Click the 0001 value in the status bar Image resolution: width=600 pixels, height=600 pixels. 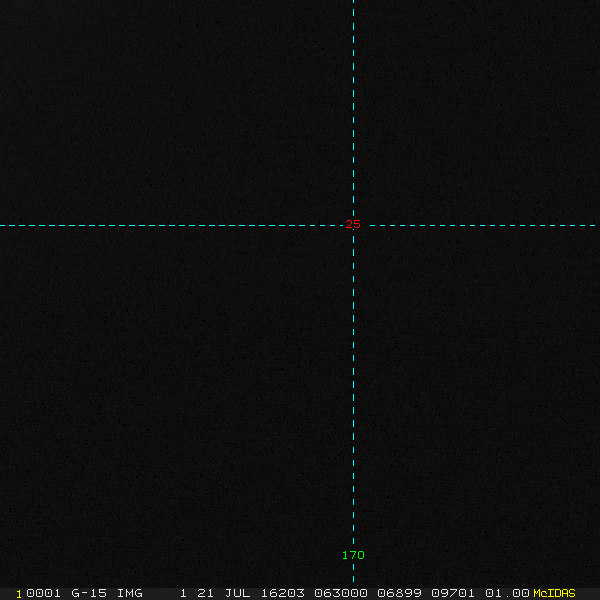pos(43,593)
